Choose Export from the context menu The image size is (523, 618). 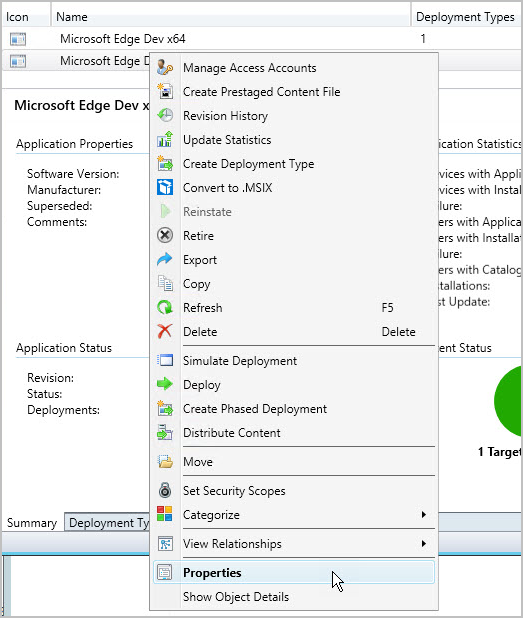coord(294,260)
